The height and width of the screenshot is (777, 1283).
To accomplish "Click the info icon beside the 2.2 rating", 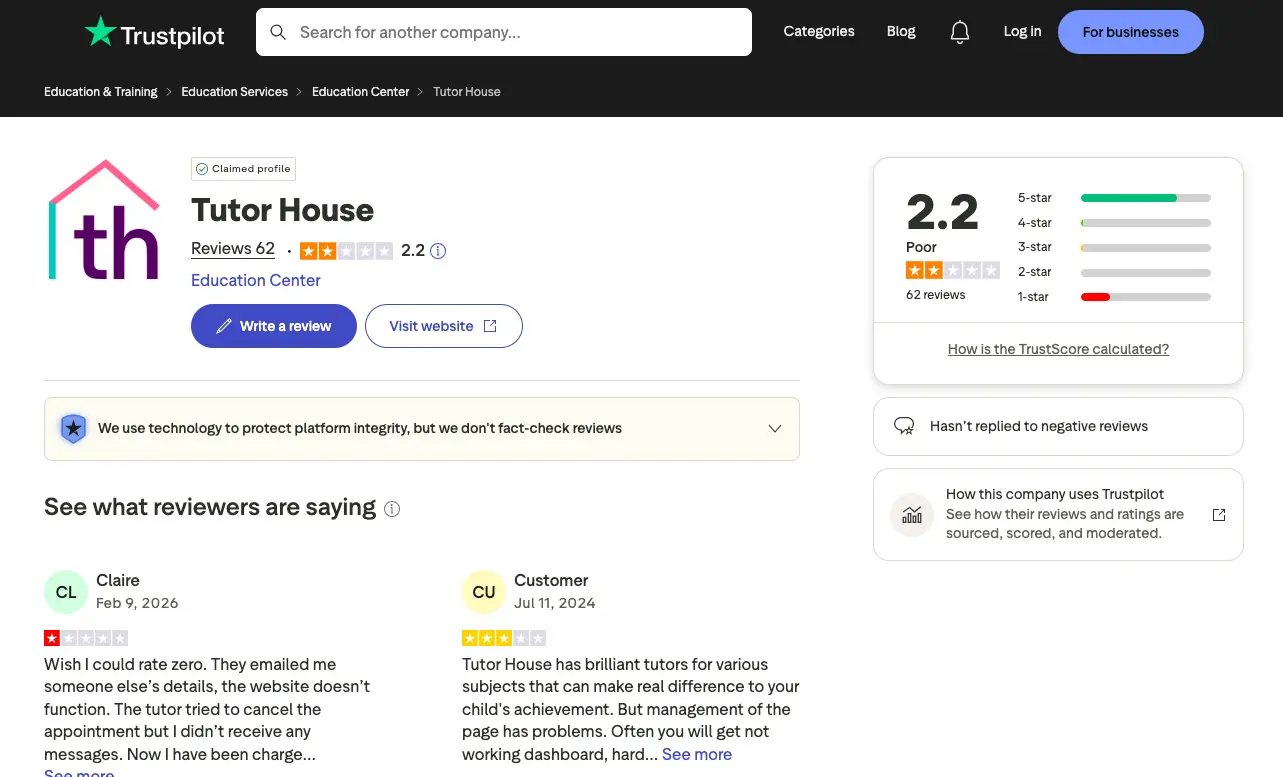I will (440, 250).
